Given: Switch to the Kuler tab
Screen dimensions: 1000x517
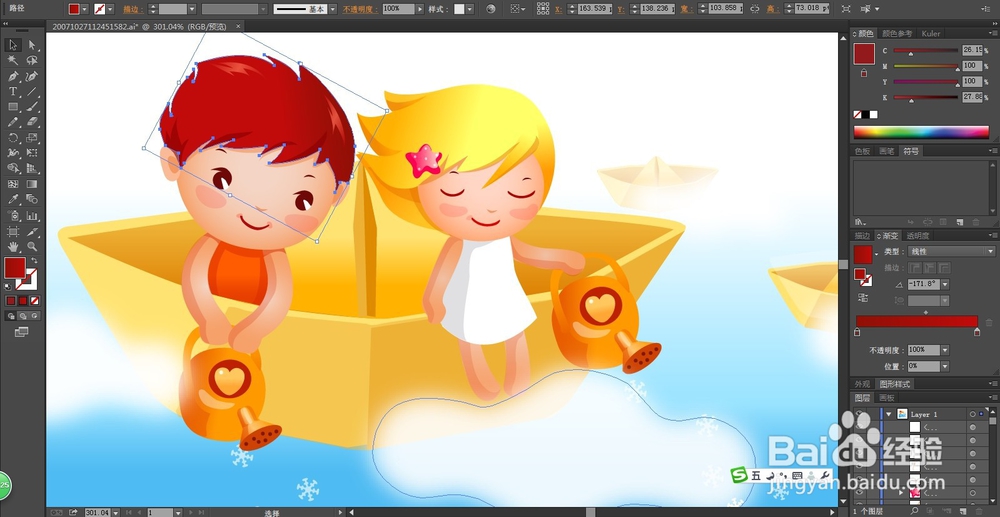Looking at the screenshot, I should pos(931,33).
